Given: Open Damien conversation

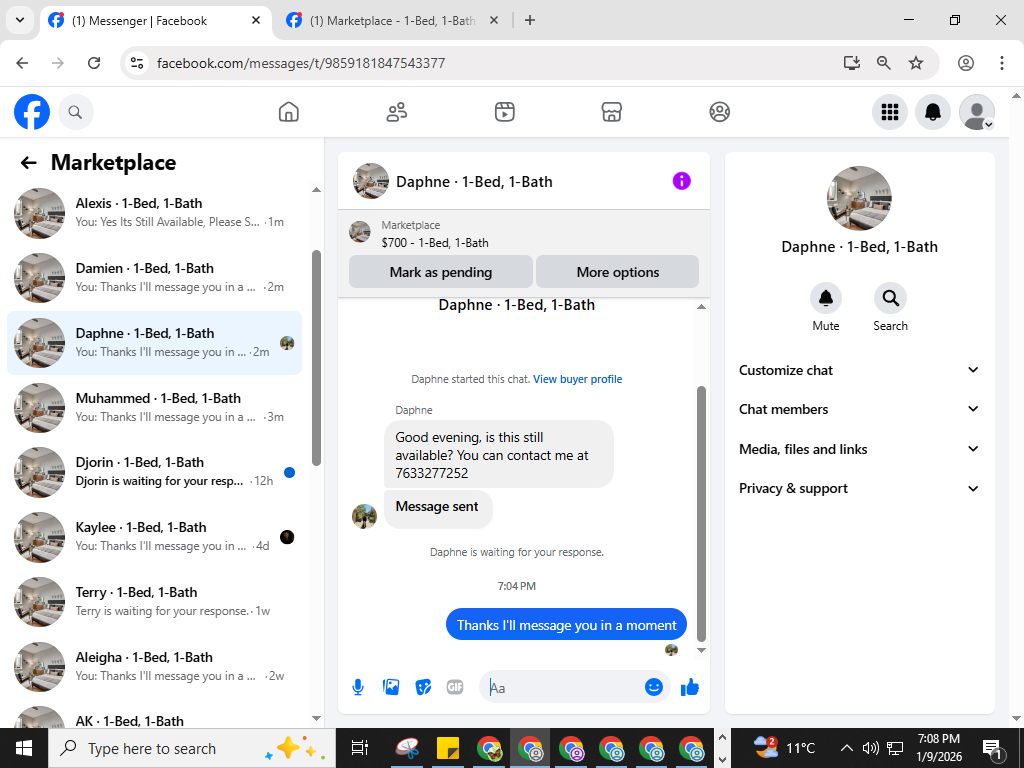Looking at the screenshot, I should (x=154, y=278).
